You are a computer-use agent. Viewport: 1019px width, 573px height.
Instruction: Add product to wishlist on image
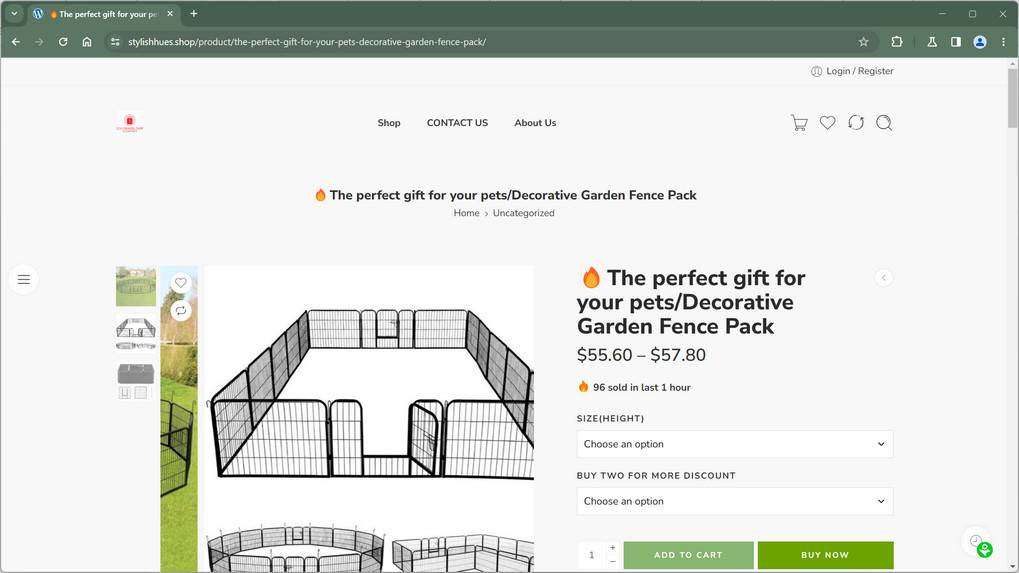pyautogui.click(x=181, y=283)
